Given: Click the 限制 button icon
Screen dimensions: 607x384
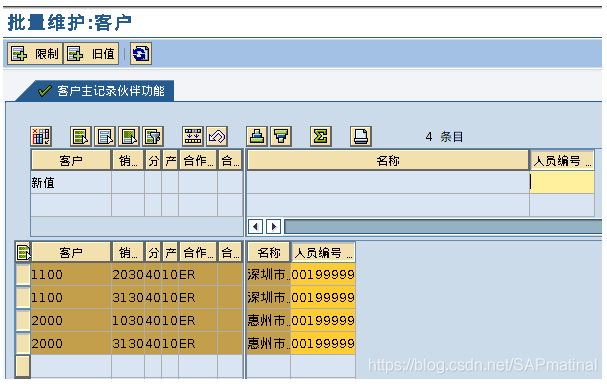Looking at the screenshot, I should [19, 53].
